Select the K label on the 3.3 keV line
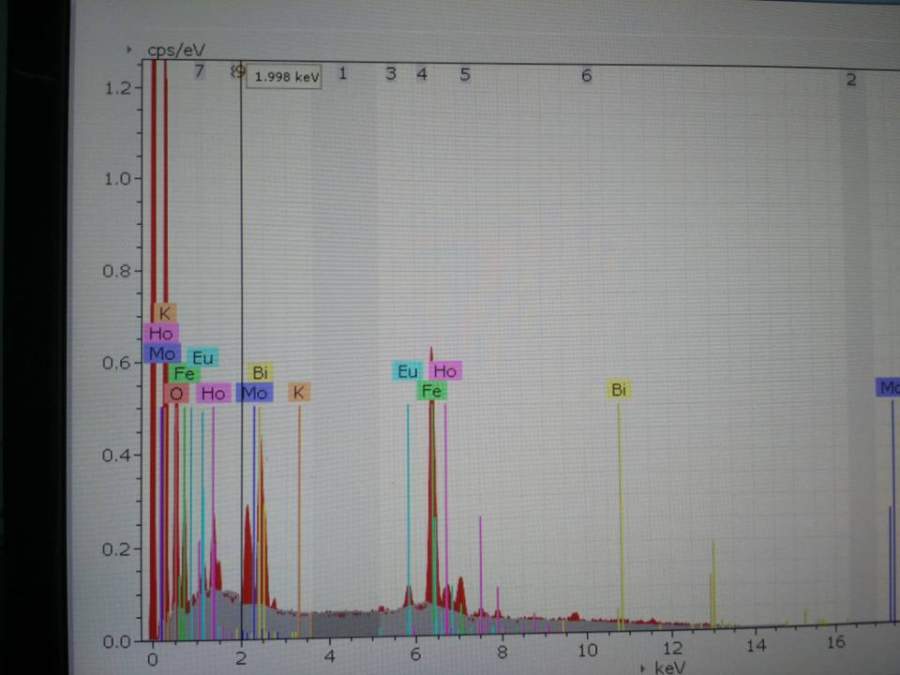Image resolution: width=900 pixels, height=675 pixels. pos(298,393)
